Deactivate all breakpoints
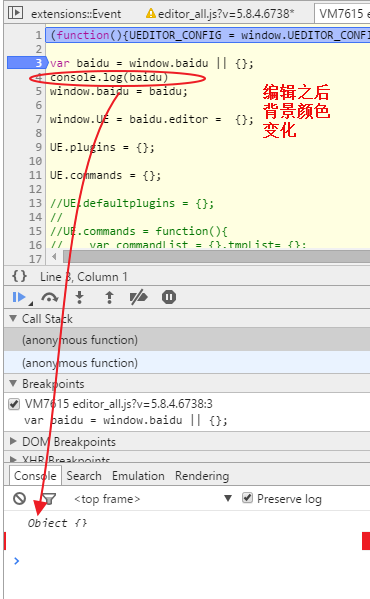Image resolution: width=370 pixels, height=599 pixels. (x=139, y=297)
